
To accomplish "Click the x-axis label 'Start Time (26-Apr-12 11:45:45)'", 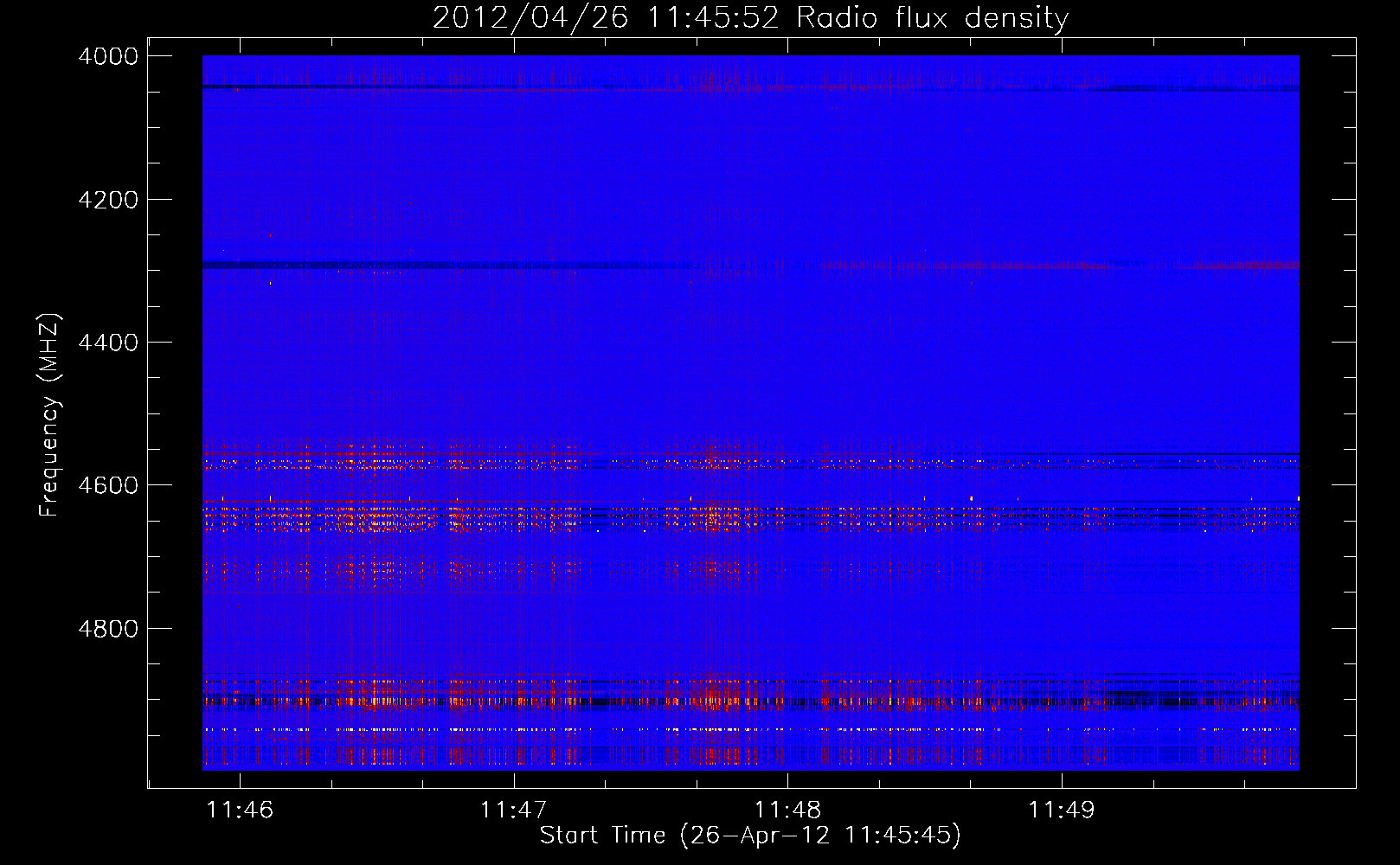I will pos(750,836).
